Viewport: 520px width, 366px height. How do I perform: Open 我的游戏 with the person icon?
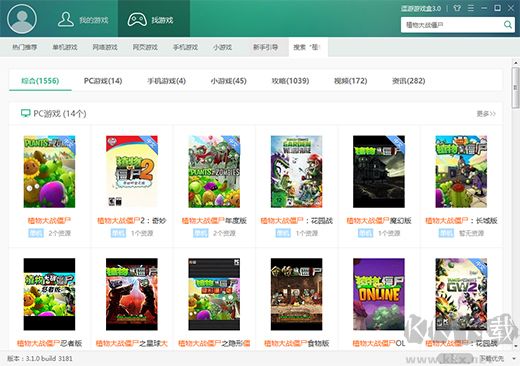(x=83, y=20)
